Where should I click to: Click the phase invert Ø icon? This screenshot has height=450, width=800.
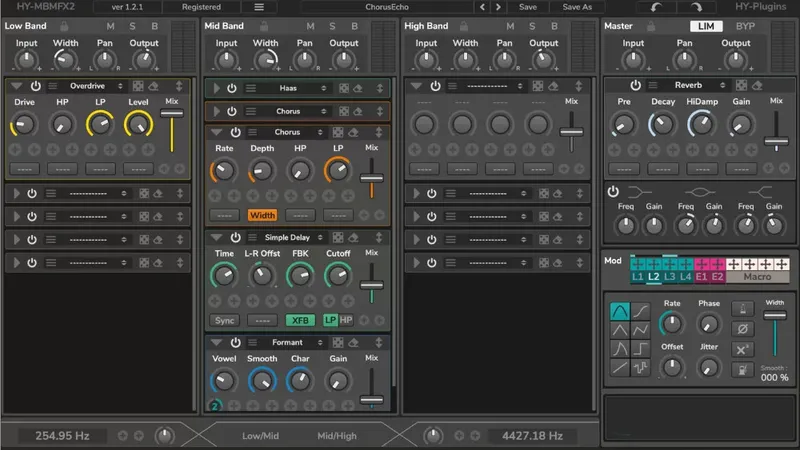tap(743, 328)
